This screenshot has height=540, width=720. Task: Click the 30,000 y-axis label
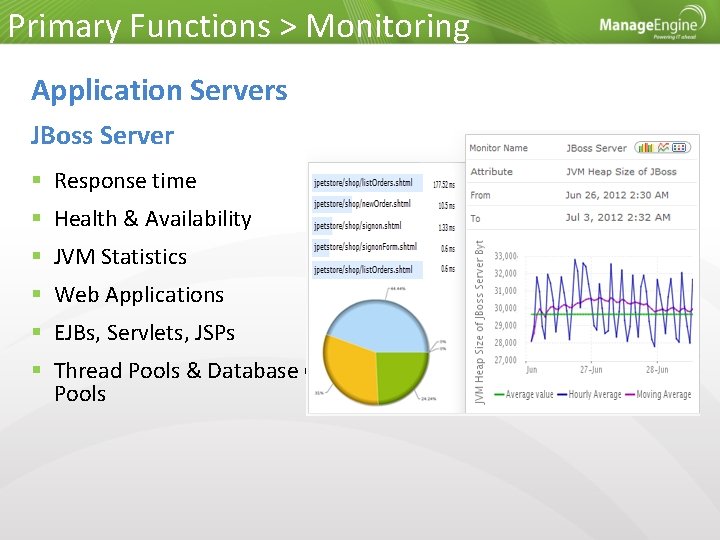[506, 308]
